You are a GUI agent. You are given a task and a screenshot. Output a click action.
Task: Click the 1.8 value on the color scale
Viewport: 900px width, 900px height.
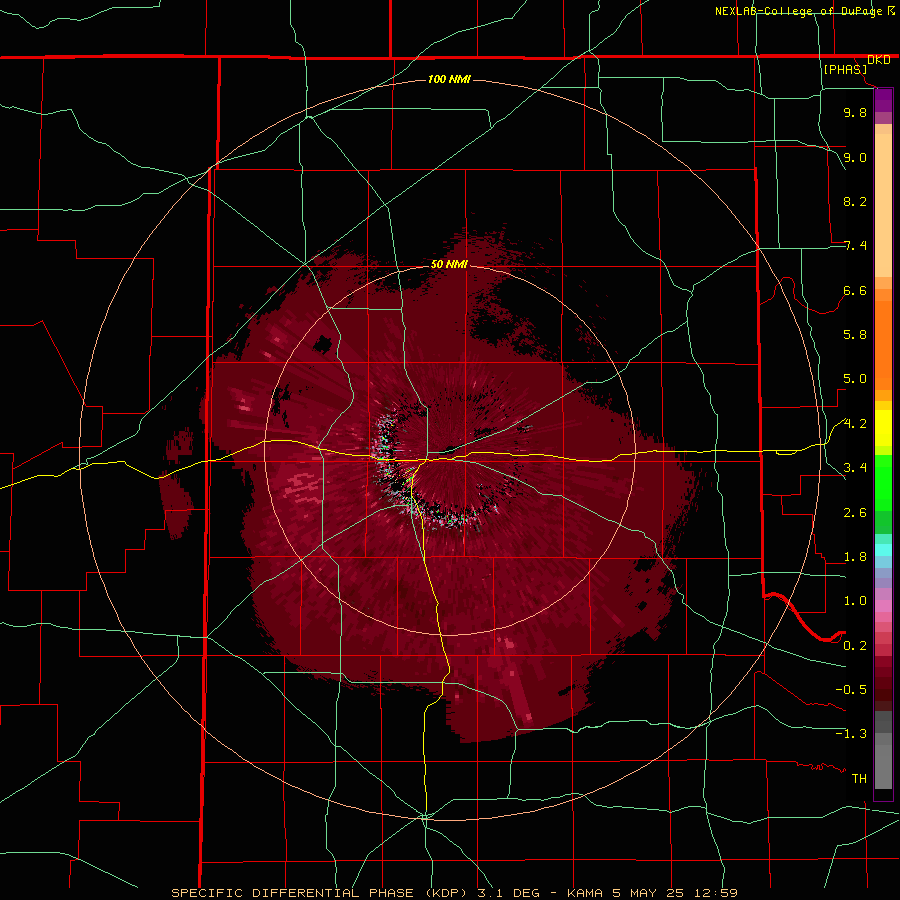pyautogui.click(x=855, y=557)
